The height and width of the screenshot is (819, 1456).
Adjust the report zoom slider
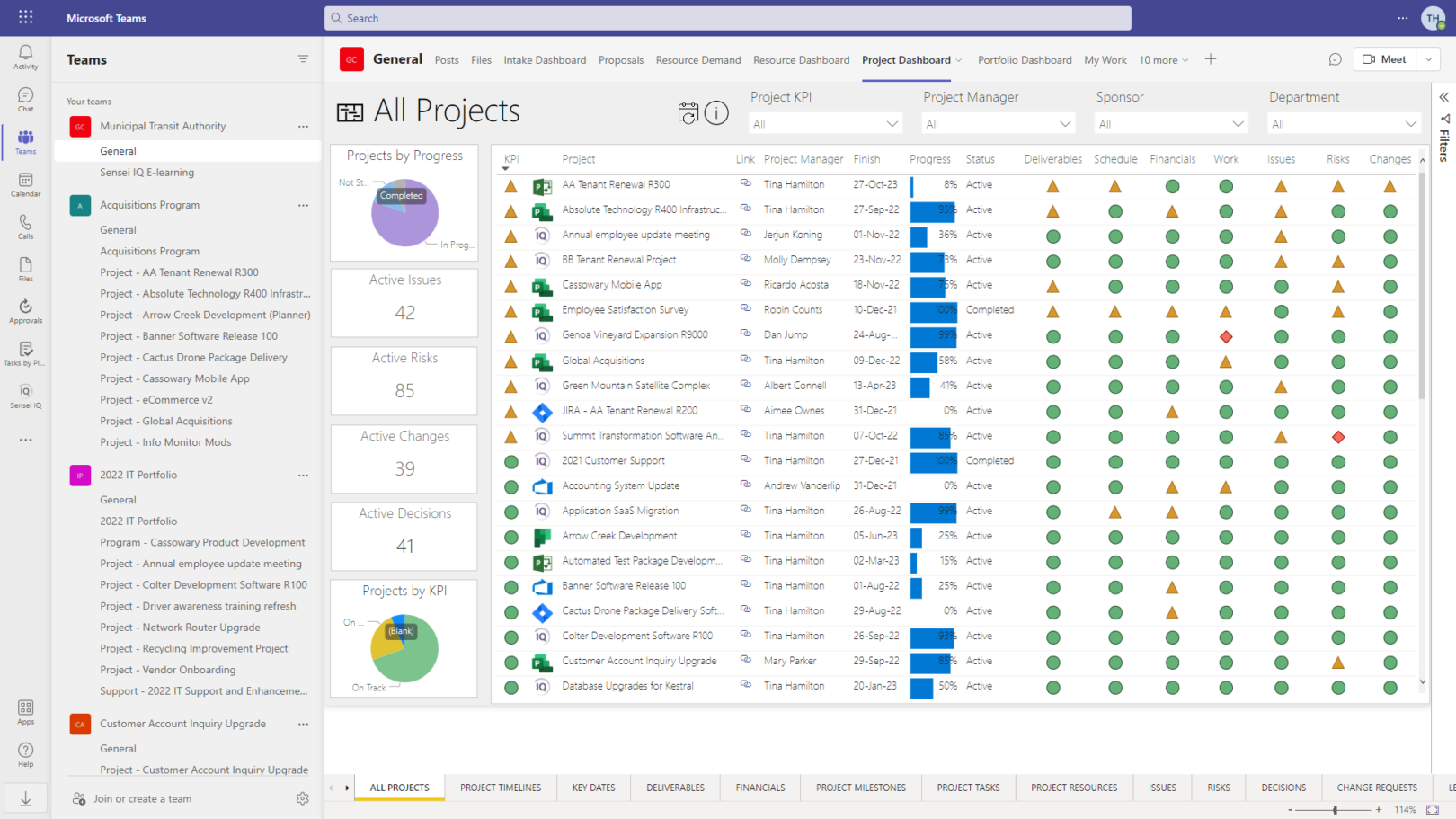coord(1335,810)
